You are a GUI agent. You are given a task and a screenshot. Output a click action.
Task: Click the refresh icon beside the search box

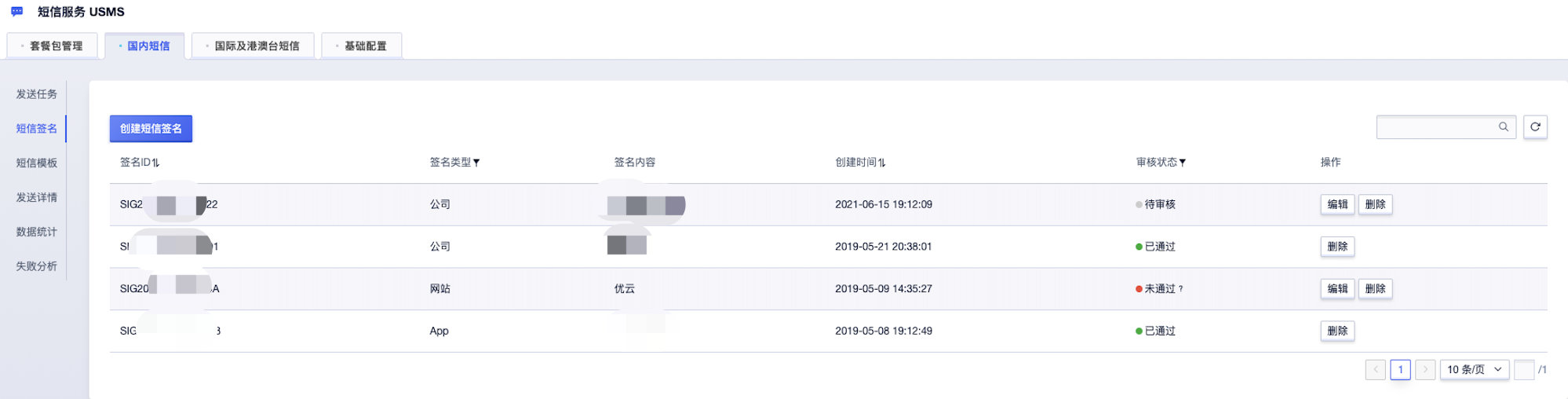(x=1535, y=126)
